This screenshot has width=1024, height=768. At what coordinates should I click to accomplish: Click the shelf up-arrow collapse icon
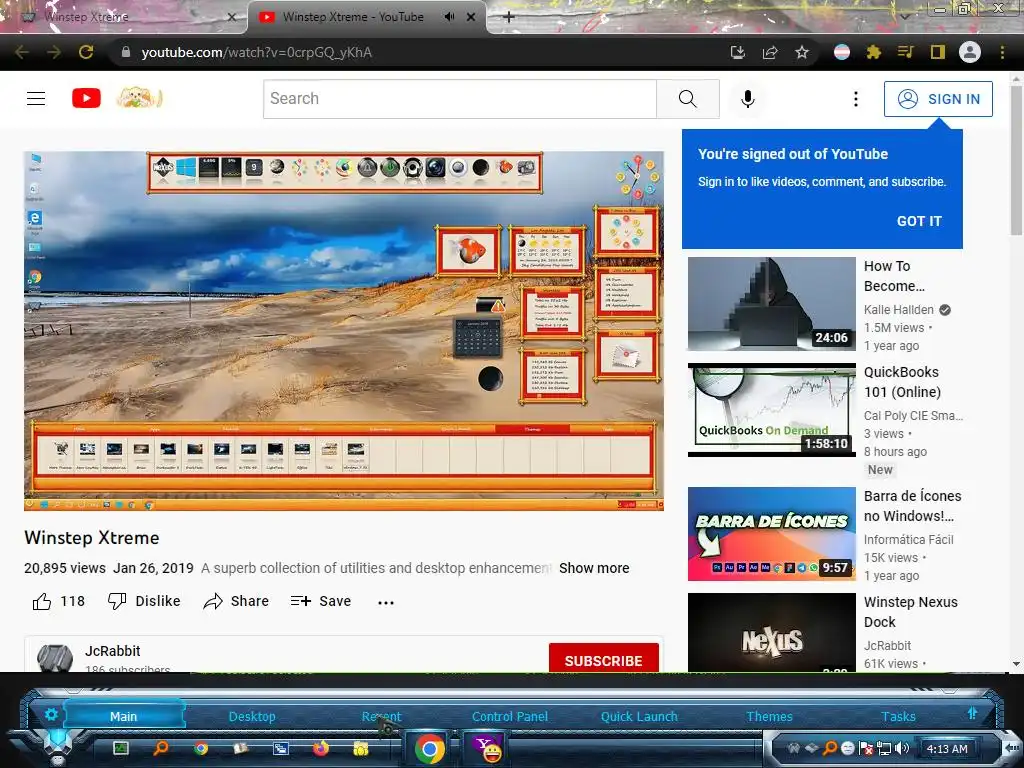(972, 714)
